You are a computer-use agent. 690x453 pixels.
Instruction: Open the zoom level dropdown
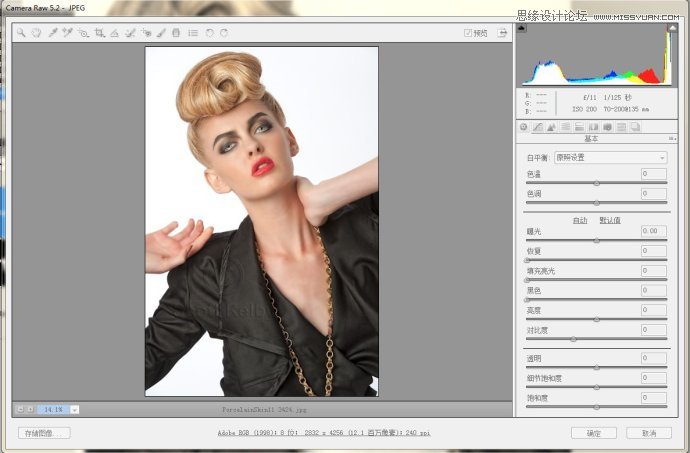point(75,409)
